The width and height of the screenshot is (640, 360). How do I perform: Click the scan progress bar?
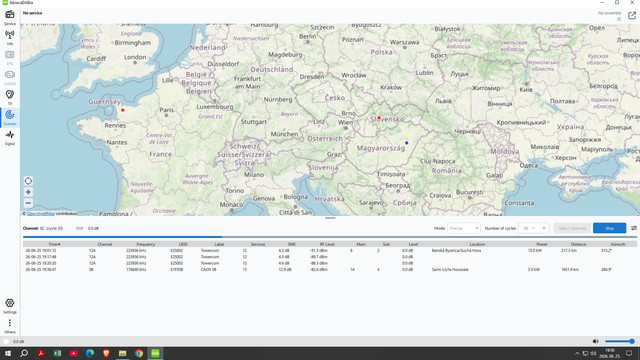point(330,237)
